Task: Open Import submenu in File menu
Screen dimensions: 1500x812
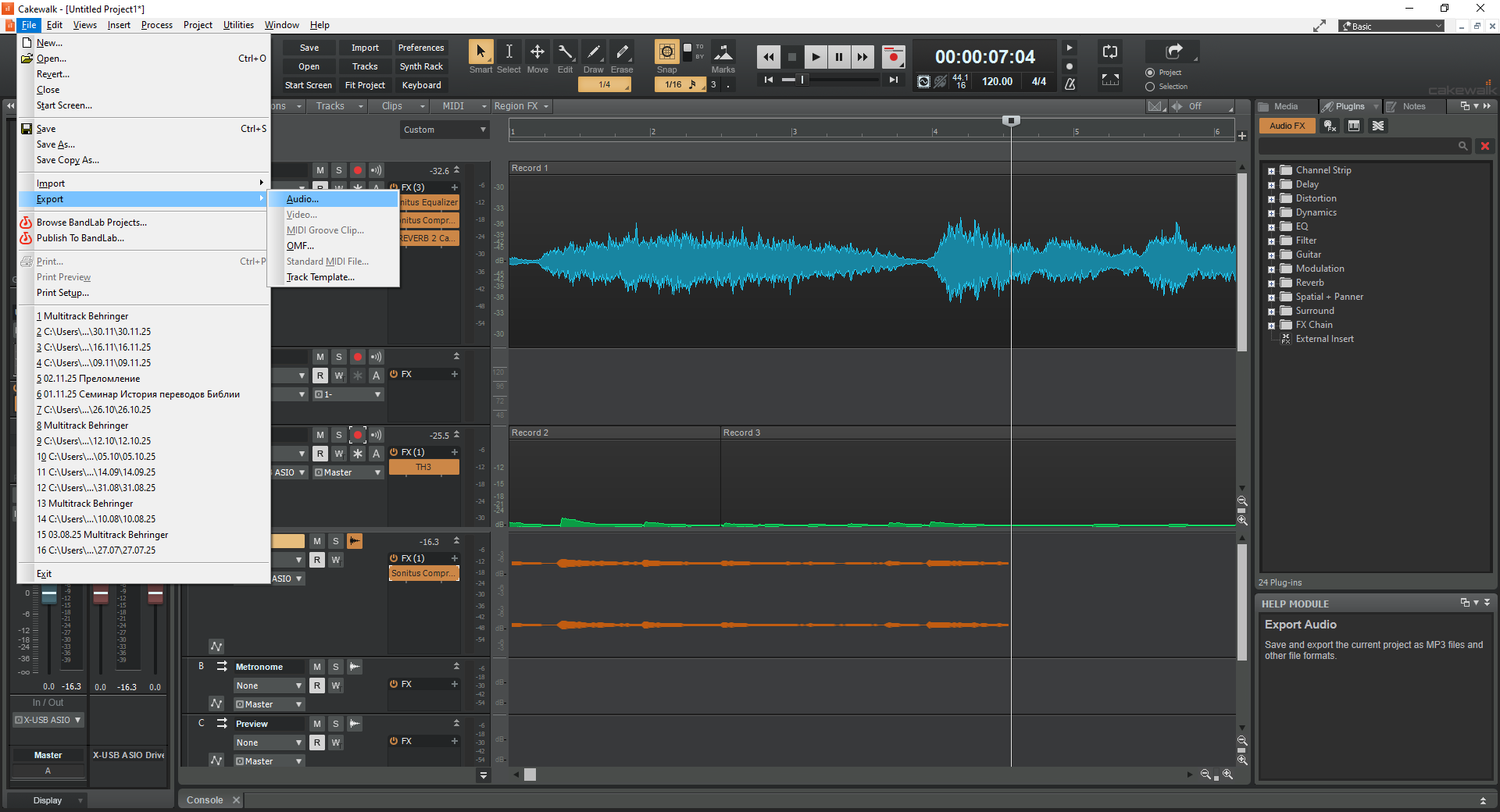Action: point(144,183)
